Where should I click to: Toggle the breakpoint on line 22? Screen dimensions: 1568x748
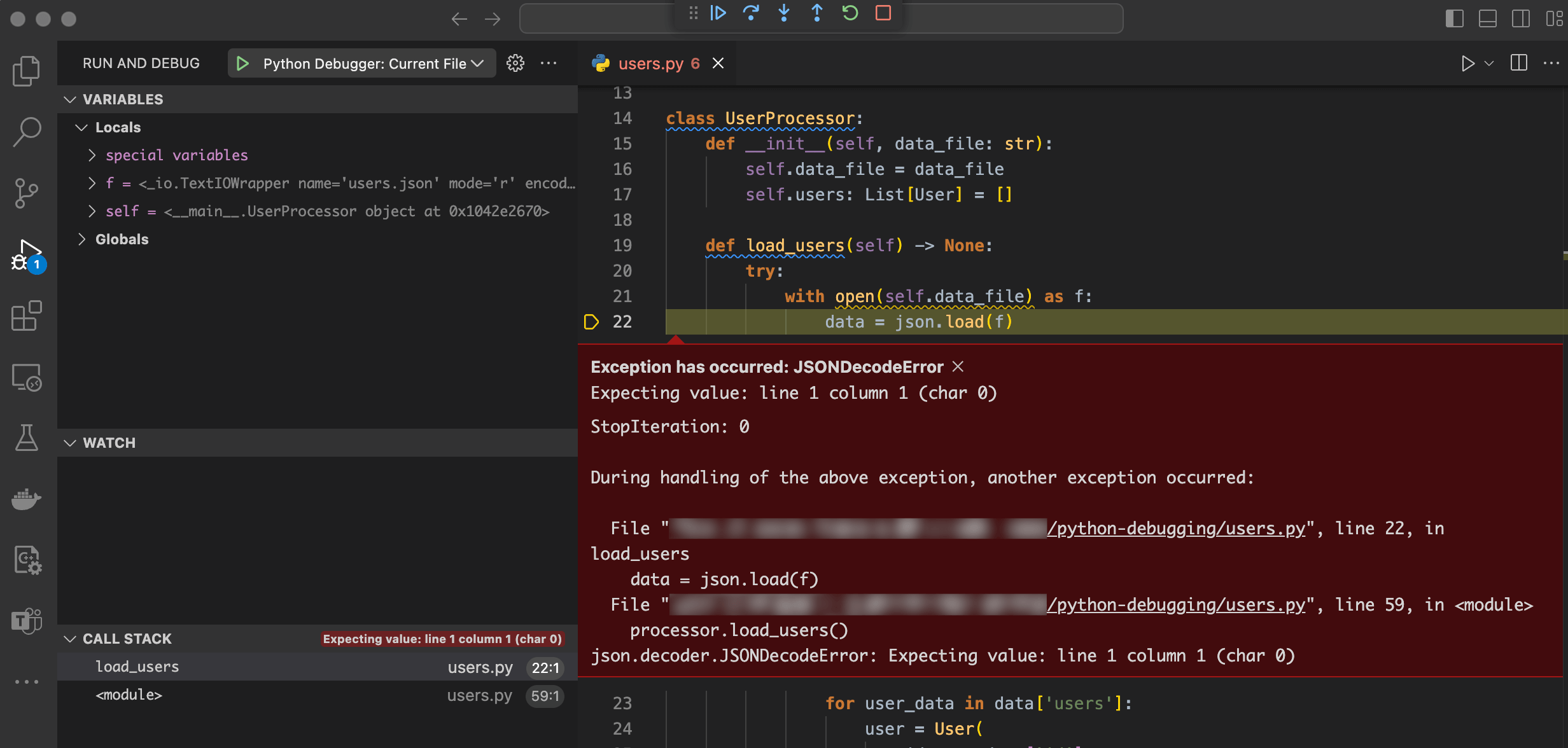(591, 322)
